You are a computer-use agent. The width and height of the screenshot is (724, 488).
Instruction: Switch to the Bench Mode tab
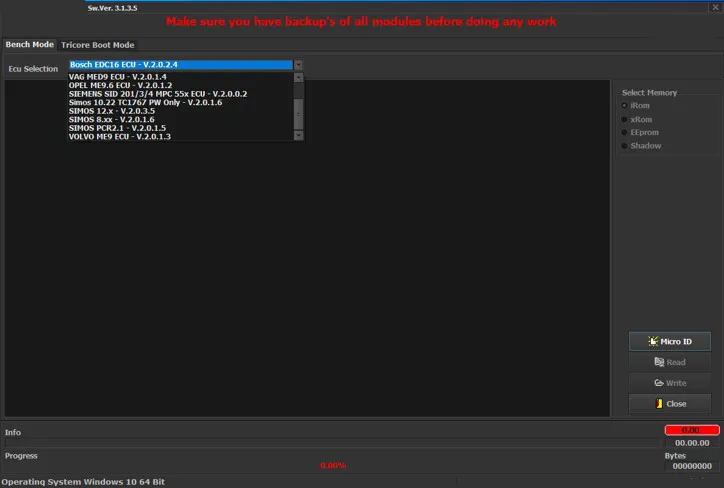pyautogui.click(x=30, y=45)
